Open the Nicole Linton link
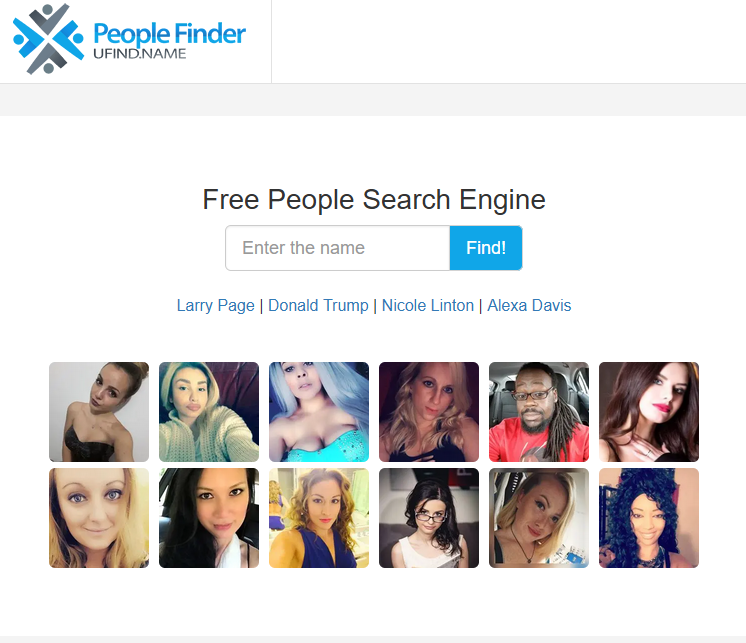This screenshot has height=643, width=746. [x=428, y=305]
